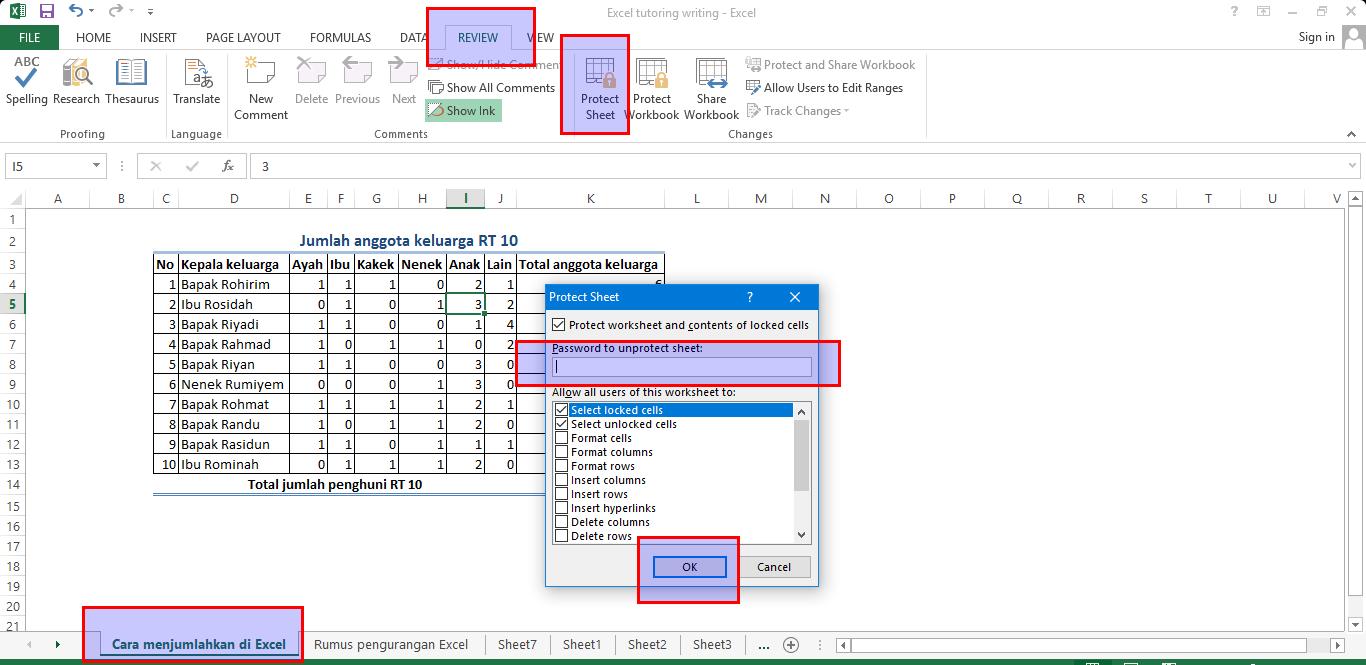Switch to Rumus pengurangan Excel sheet

point(391,645)
